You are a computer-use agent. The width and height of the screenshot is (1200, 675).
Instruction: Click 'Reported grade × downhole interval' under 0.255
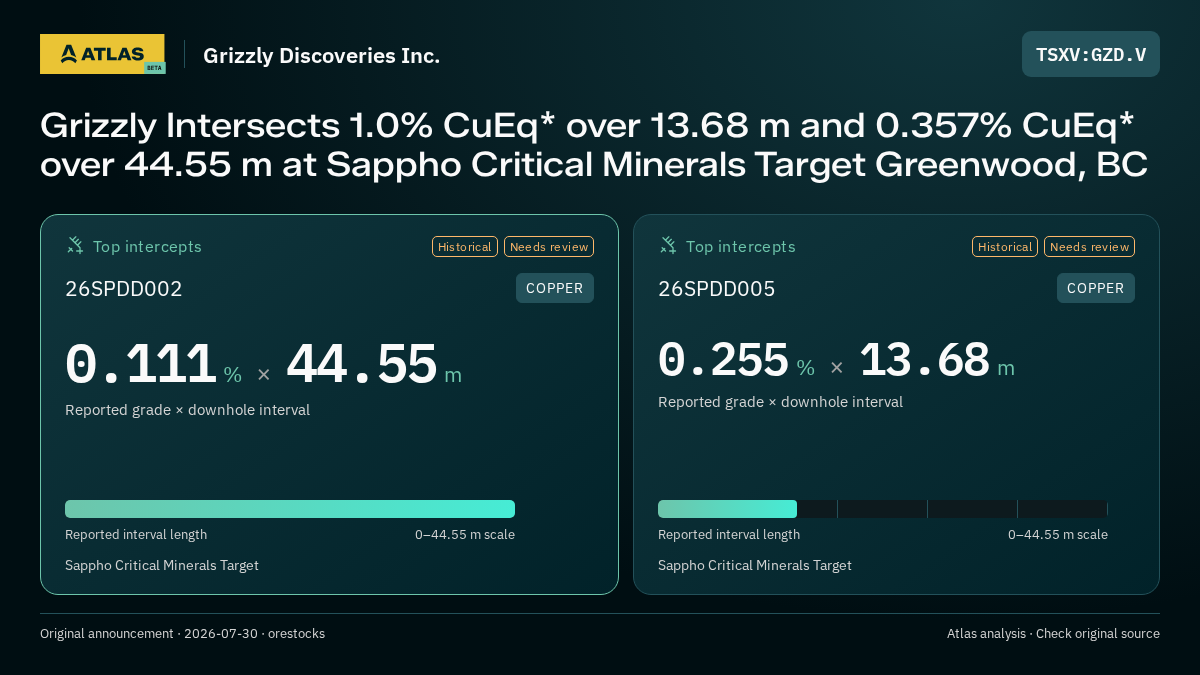pos(780,402)
